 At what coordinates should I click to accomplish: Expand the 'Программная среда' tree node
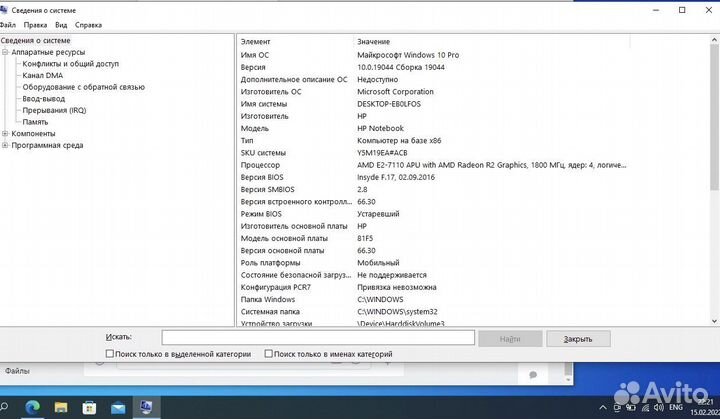pyautogui.click(x=5, y=145)
